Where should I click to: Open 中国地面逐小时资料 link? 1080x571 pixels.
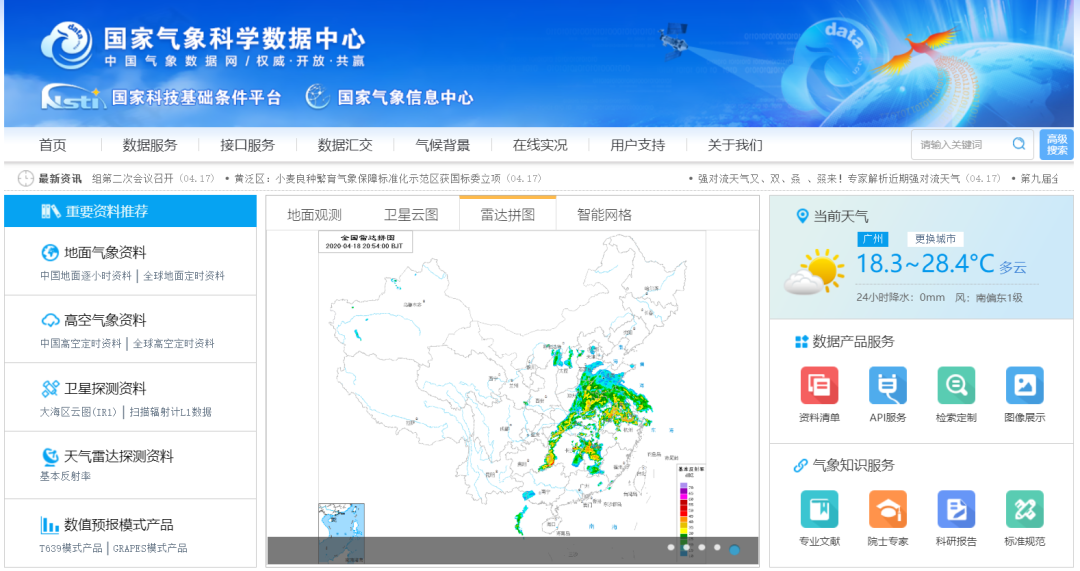tap(85, 276)
